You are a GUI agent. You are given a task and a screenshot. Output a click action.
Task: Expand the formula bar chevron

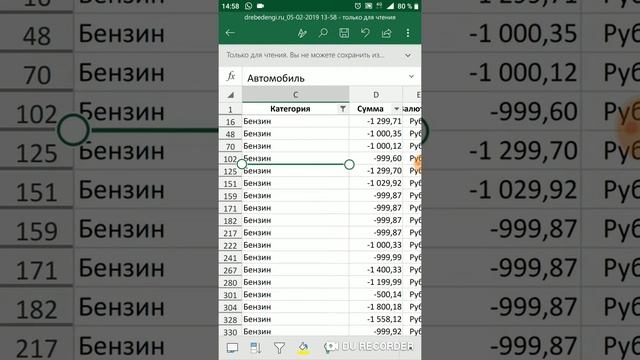(x=411, y=76)
